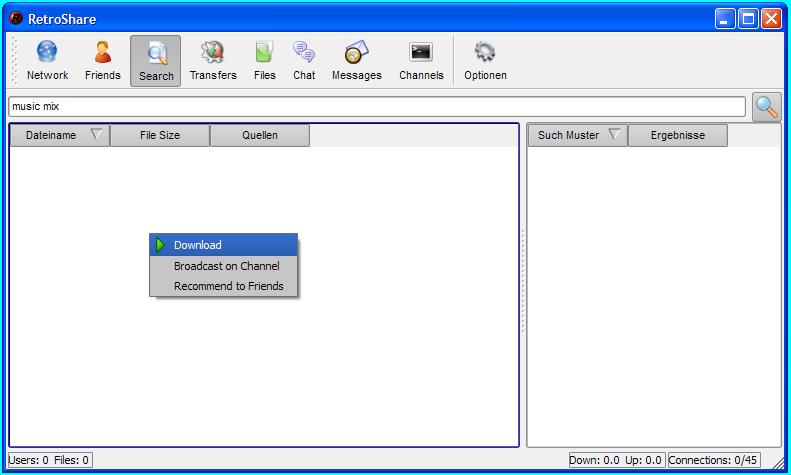Viewport: 791px width, 475px height.
Task: Focus the search field containing music mix
Action: (377, 106)
